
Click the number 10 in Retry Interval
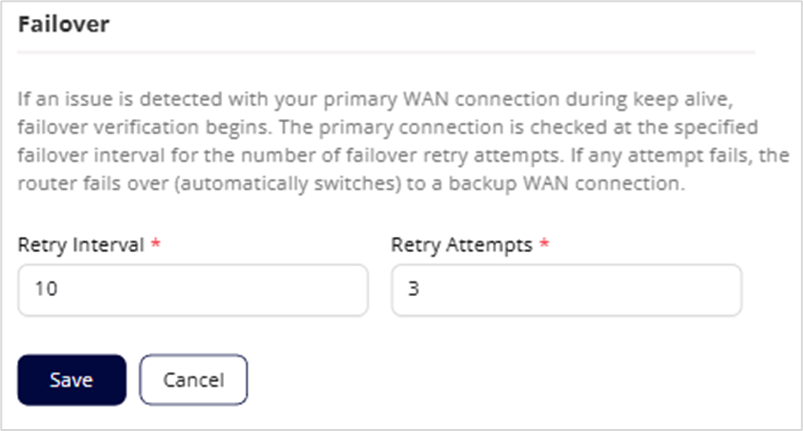point(44,290)
